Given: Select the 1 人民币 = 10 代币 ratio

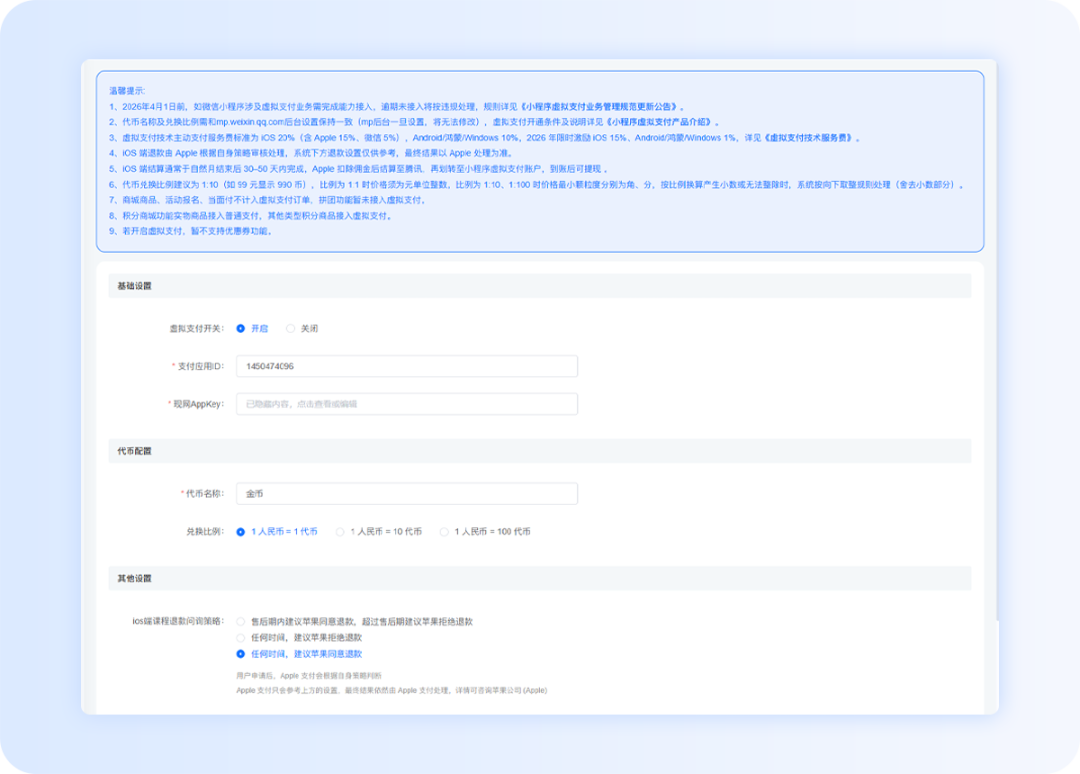Looking at the screenshot, I should tap(340, 532).
